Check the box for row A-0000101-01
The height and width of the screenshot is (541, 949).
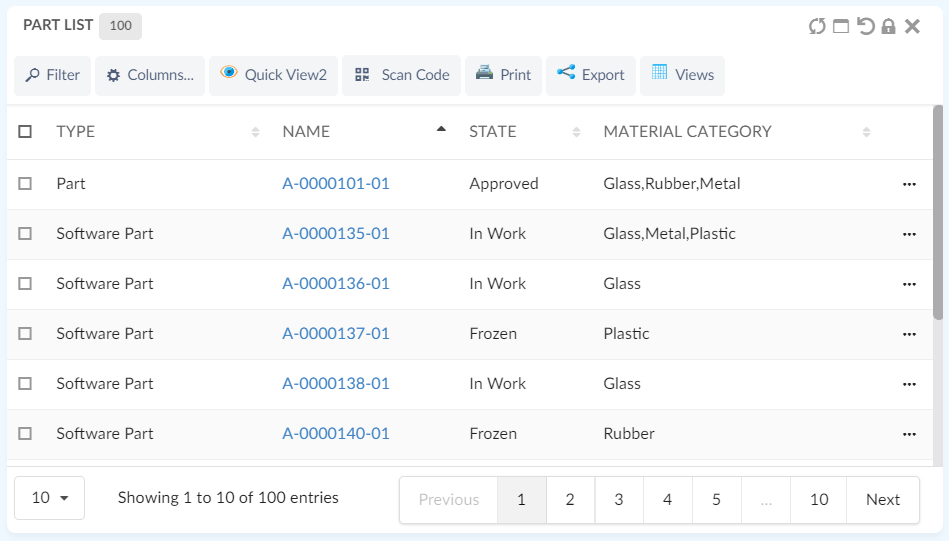25,184
